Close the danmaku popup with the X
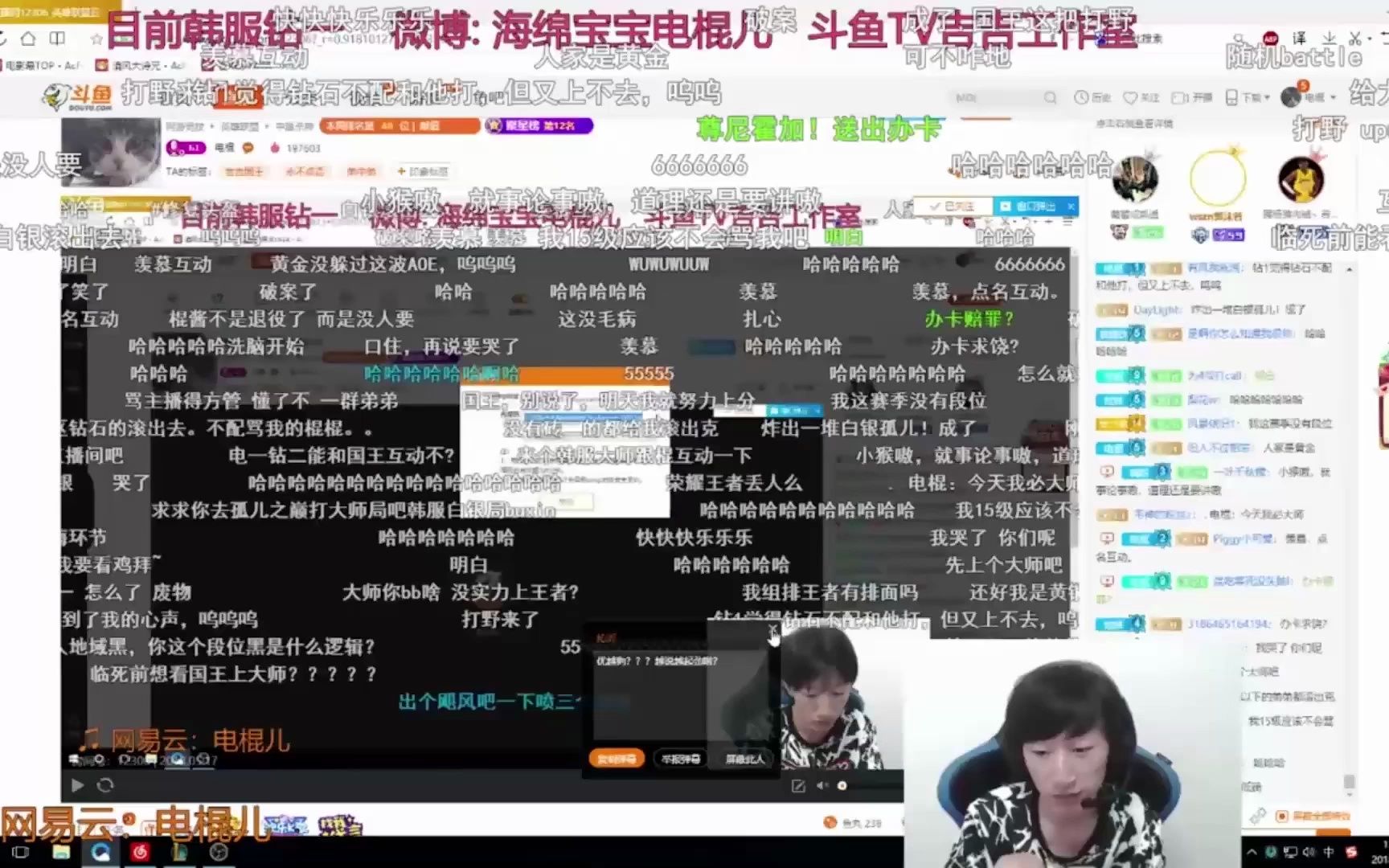 coord(772,630)
